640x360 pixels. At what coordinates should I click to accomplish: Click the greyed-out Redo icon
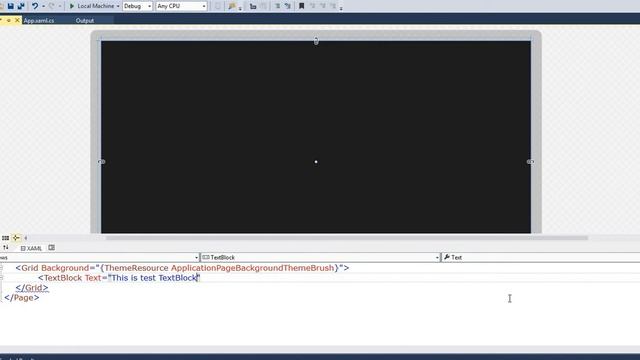click(x=51, y=6)
